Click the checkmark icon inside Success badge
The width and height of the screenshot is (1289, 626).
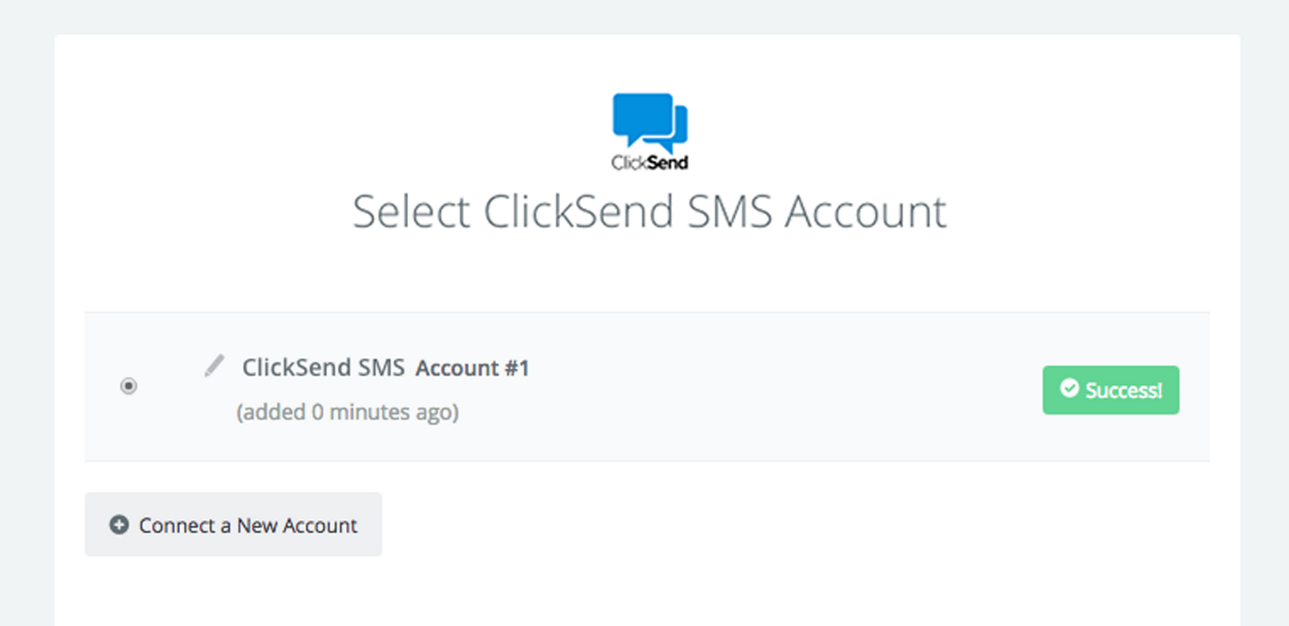click(x=1069, y=388)
